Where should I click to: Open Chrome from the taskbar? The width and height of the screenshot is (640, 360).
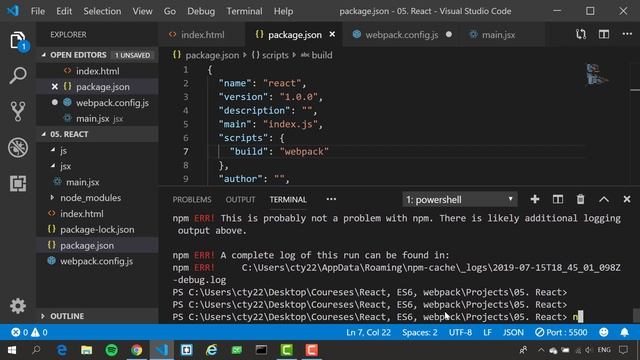tap(136, 350)
